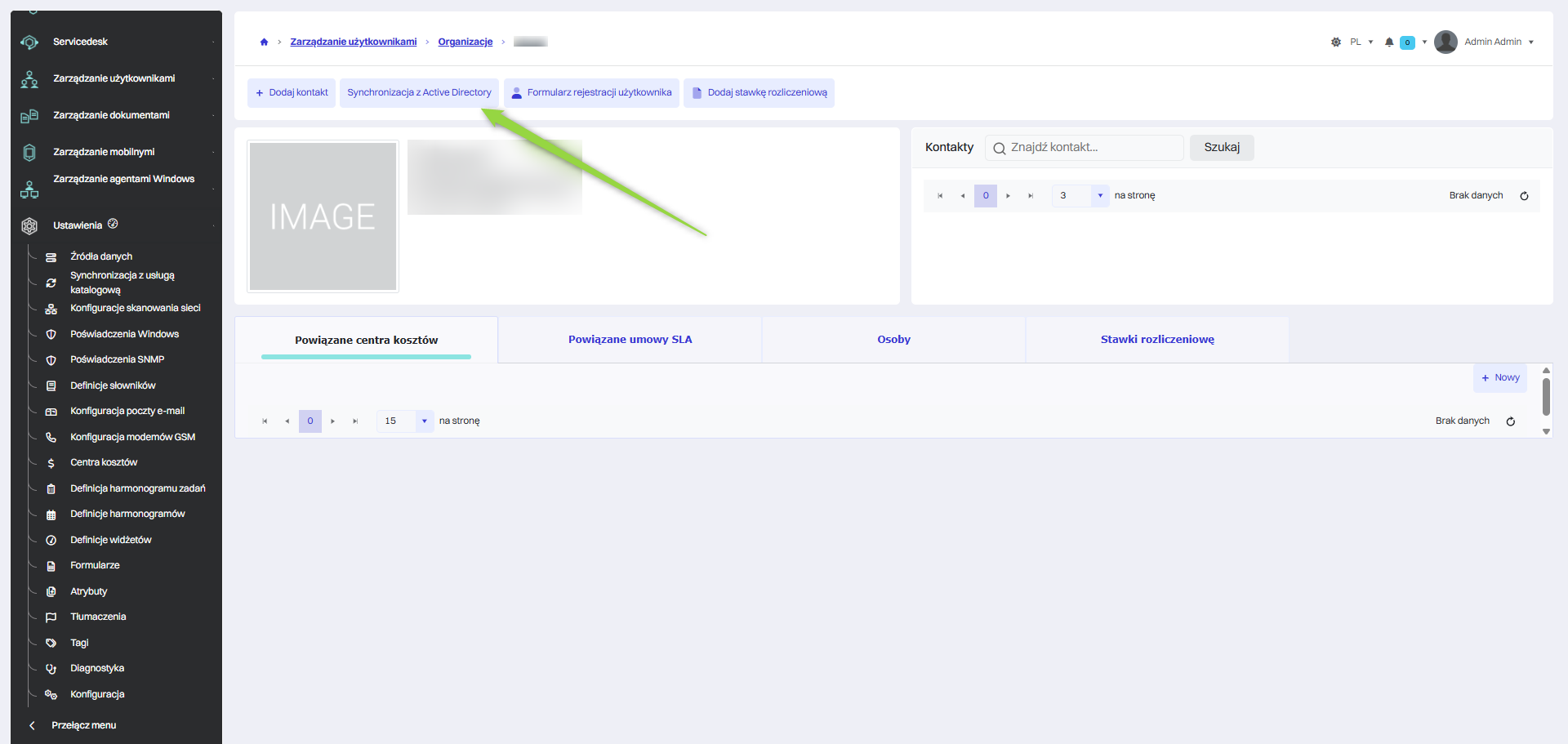Click the Znajdź kontakt search field
Viewport: 1568px width, 744px height.
coord(1085,148)
